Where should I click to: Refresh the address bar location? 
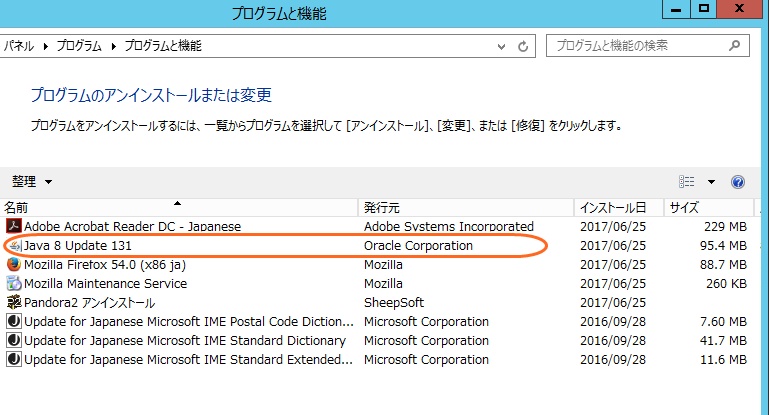(523, 47)
